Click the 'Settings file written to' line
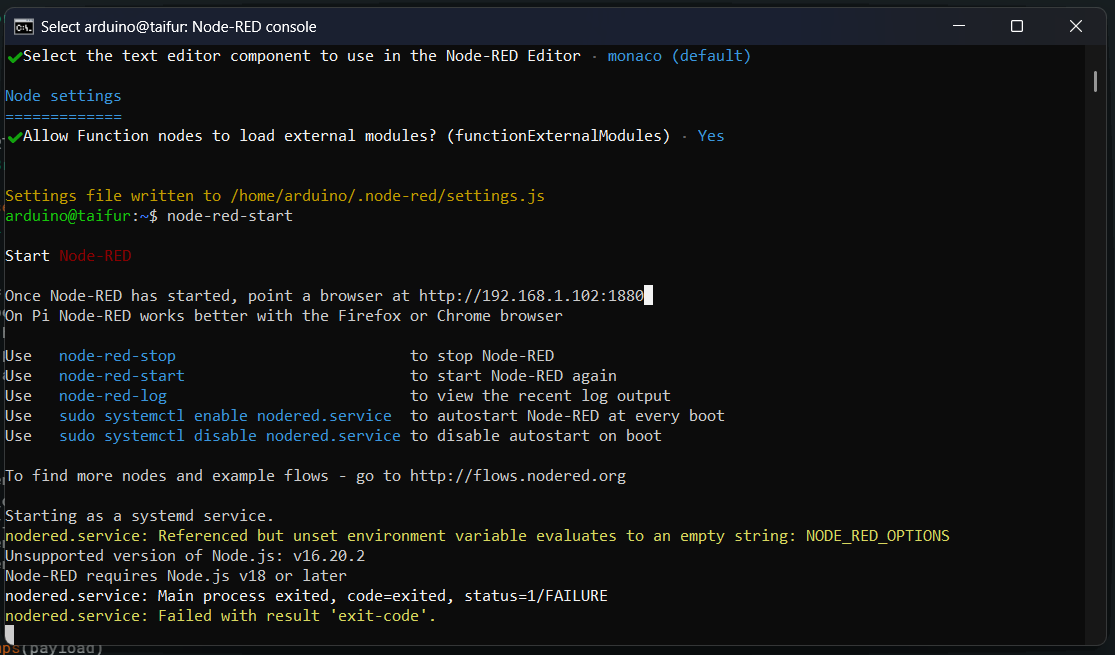This screenshot has height=655, width=1115. (x=274, y=196)
